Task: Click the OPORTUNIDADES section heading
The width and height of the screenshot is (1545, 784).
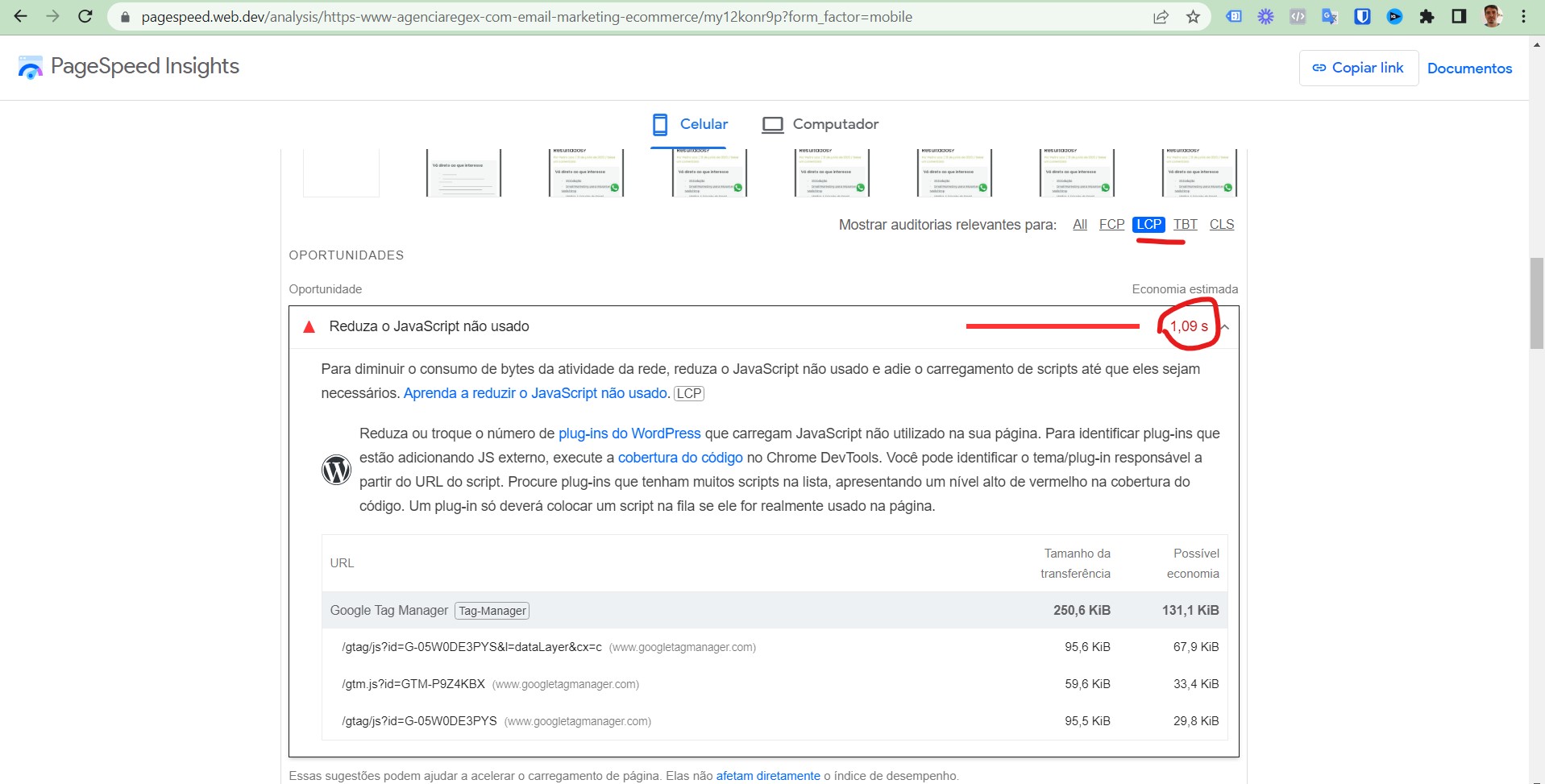Action: click(347, 255)
